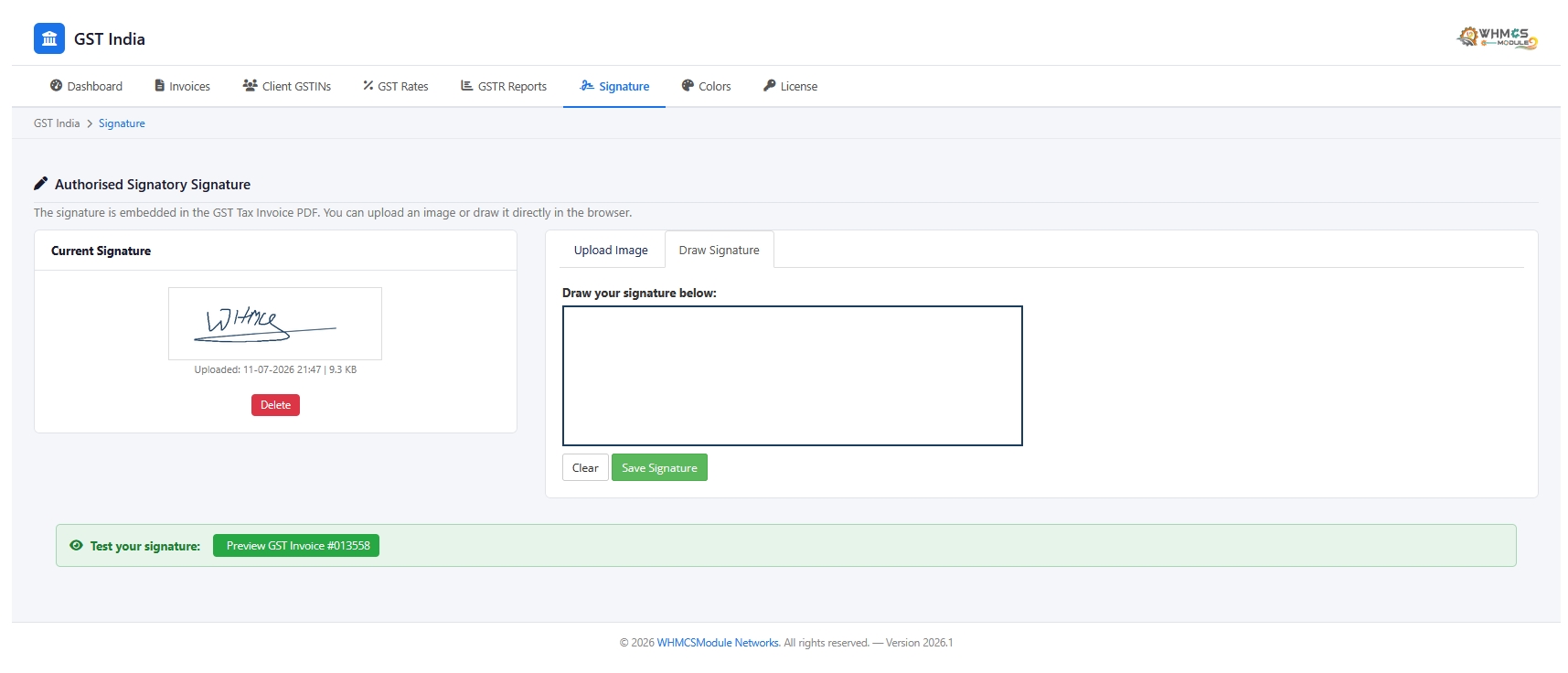Click the Dashboard gauge icon
This screenshot has height=673, width=1568.
[57, 85]
